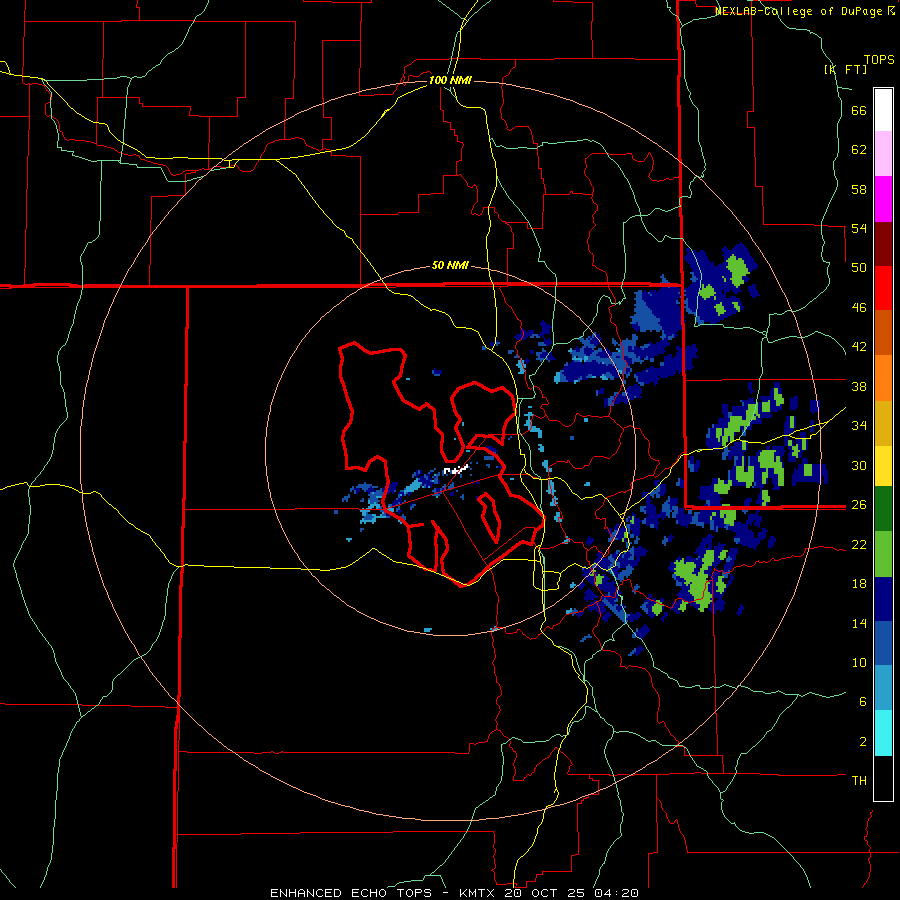Select the dark red legend swatch

click(883, 243)
